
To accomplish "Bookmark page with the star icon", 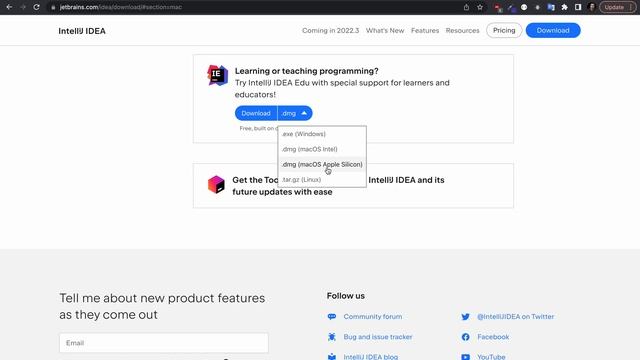I will coord(480,7).
